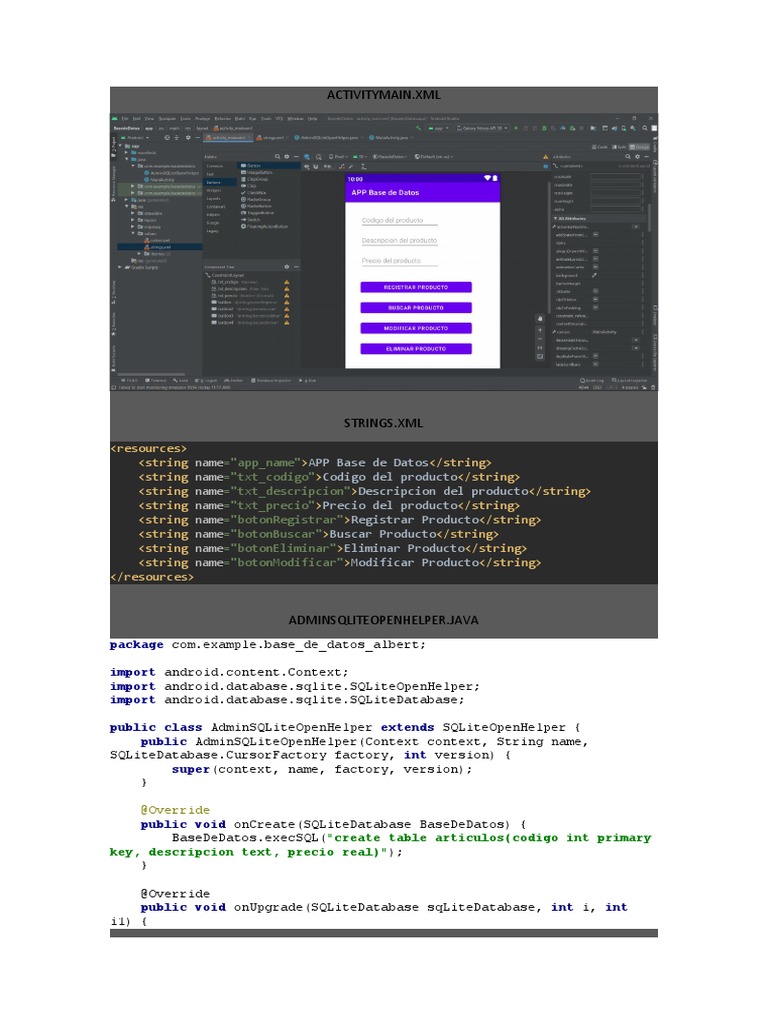Select the Switch widget in the Palette
Screen dimensions: 768x1024
(x=253, y=219)
